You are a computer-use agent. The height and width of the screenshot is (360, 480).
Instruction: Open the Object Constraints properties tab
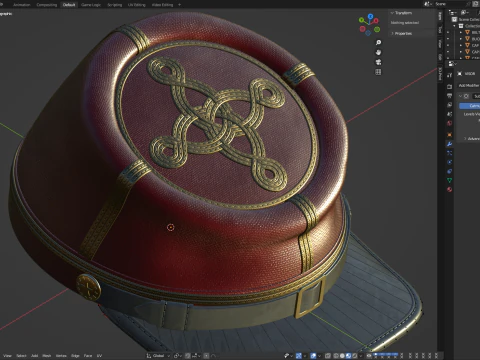pos(449,171)
